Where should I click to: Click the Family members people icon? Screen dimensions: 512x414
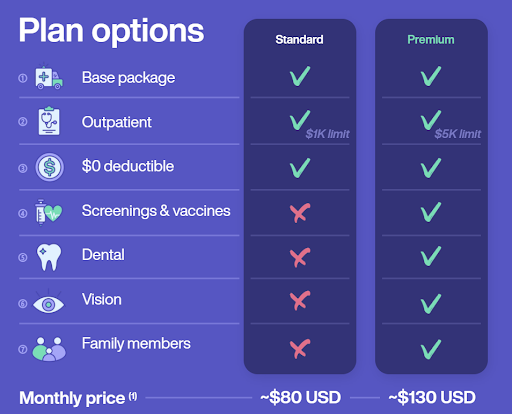(49, 349)
